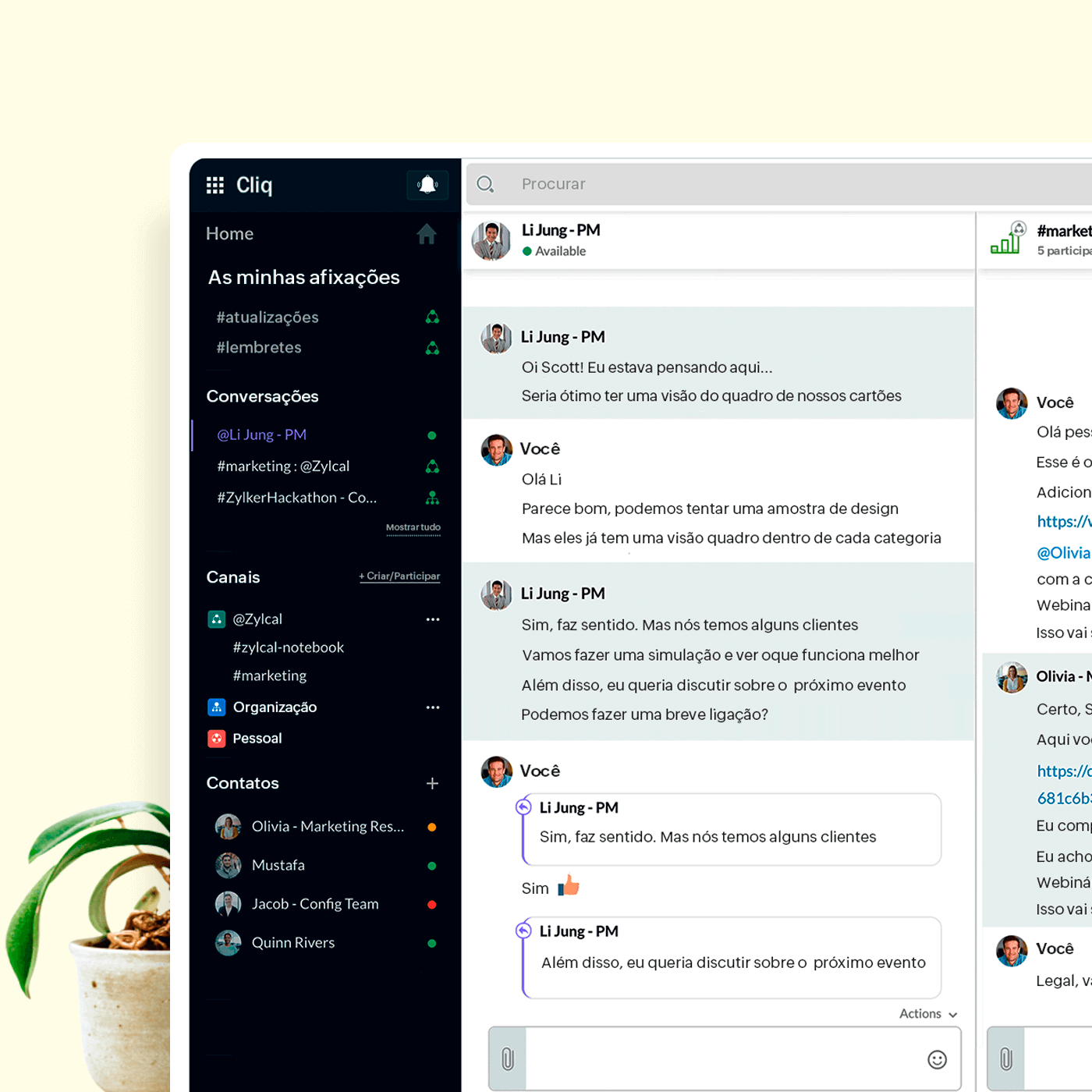This screenshot has width=1092, height=1092.
Task: Click the red Pessoal channel icon
Action: 217,739
